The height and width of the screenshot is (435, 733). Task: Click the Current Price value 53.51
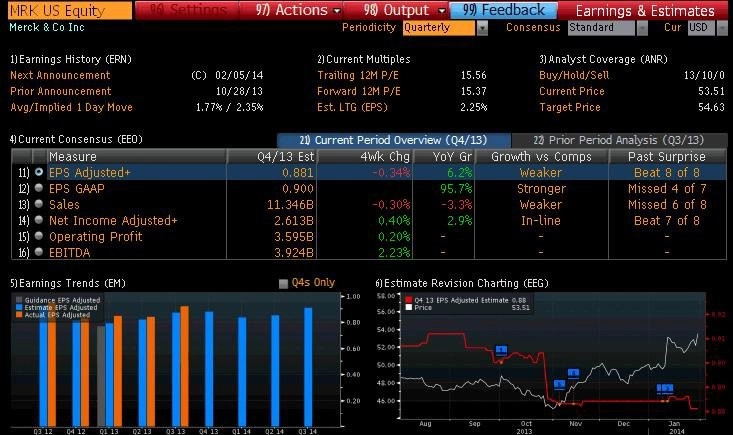[711, 91]
